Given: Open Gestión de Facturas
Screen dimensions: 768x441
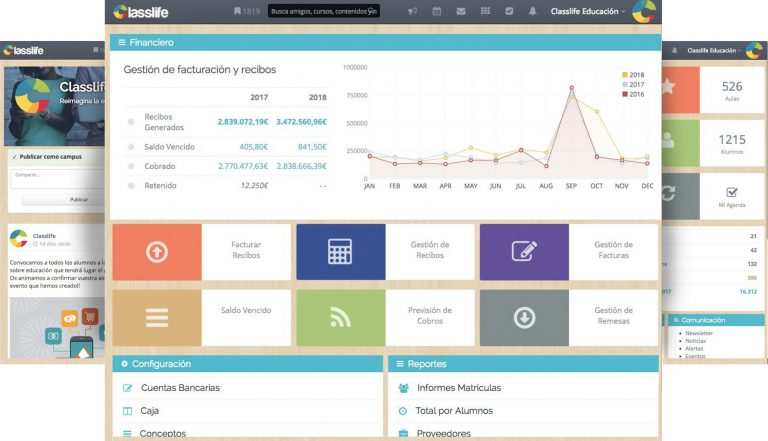Looking at the screenshot, I should point(613,250).
